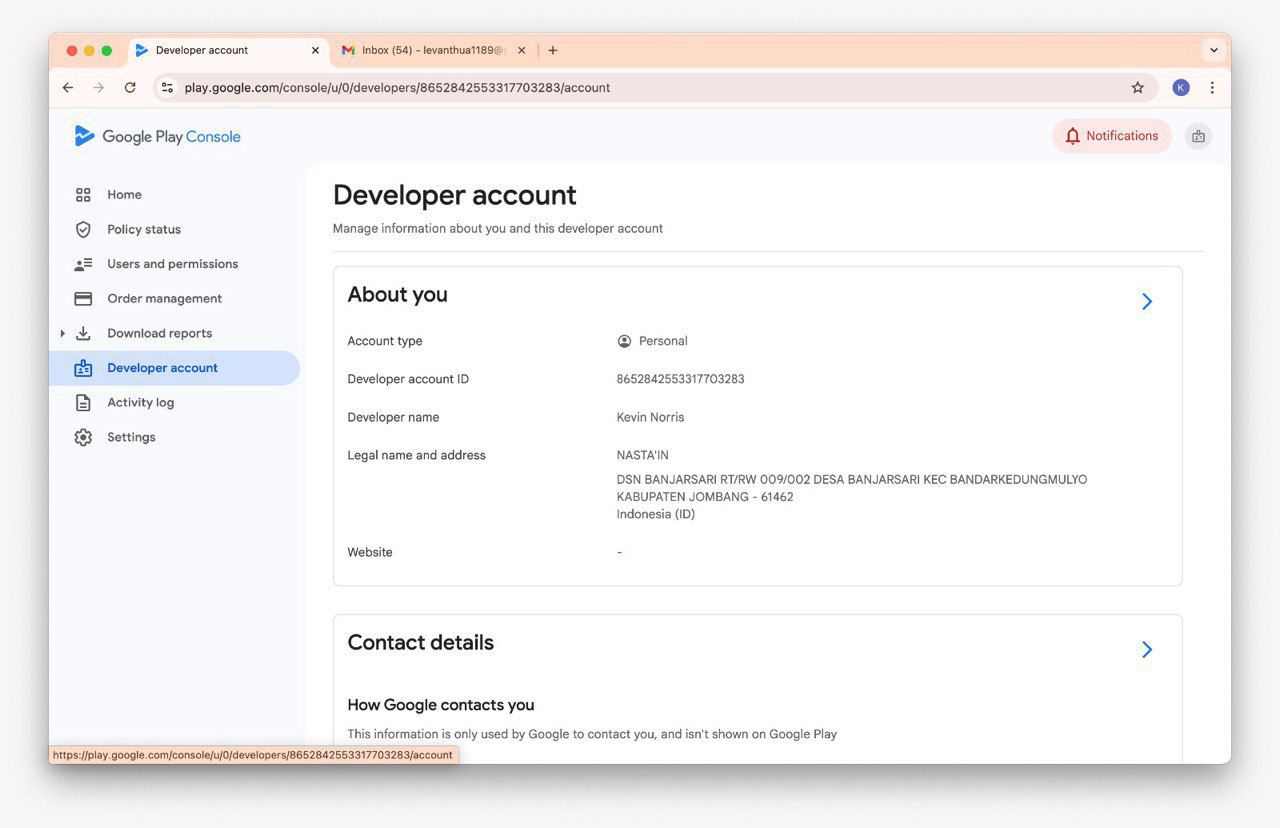This screenshot has height=828, width=1280.
Task: Click the Personal account type icon
Action: [x=624, y=341]
